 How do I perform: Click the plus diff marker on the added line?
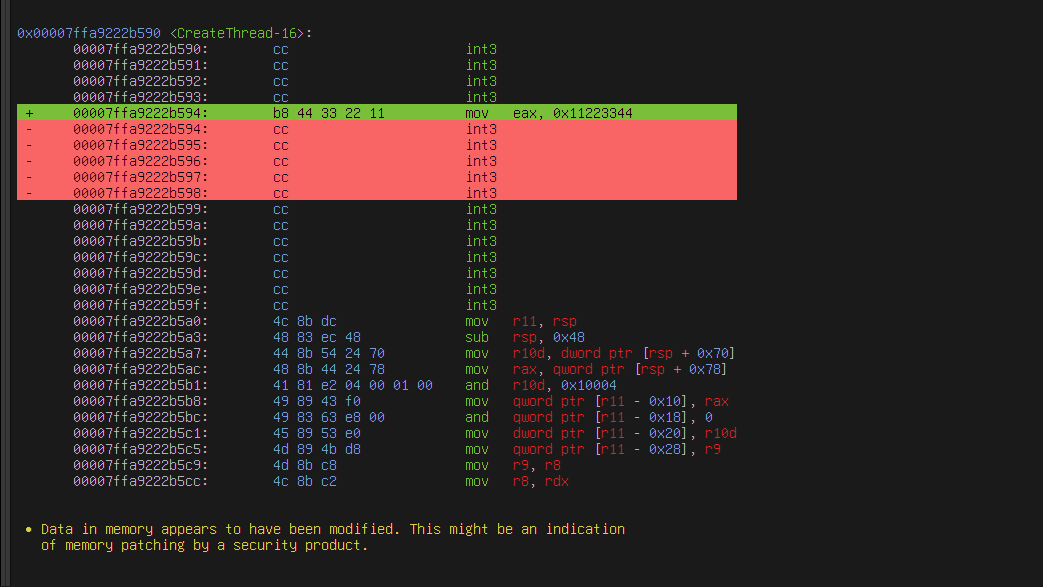(x=29, y=113)
